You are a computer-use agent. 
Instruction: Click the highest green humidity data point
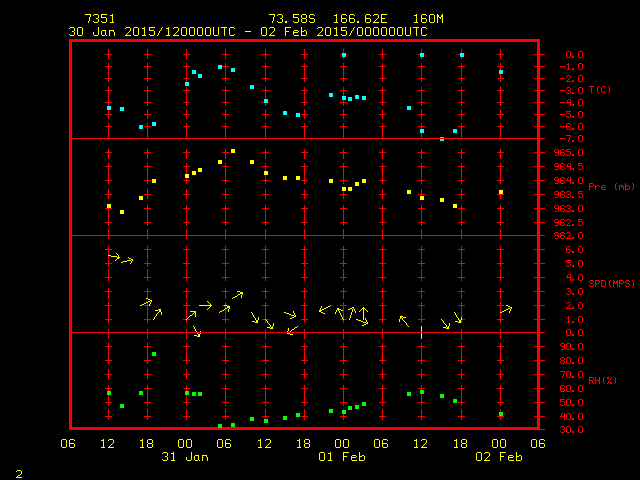pyautogui.click(x=153, y=354)
